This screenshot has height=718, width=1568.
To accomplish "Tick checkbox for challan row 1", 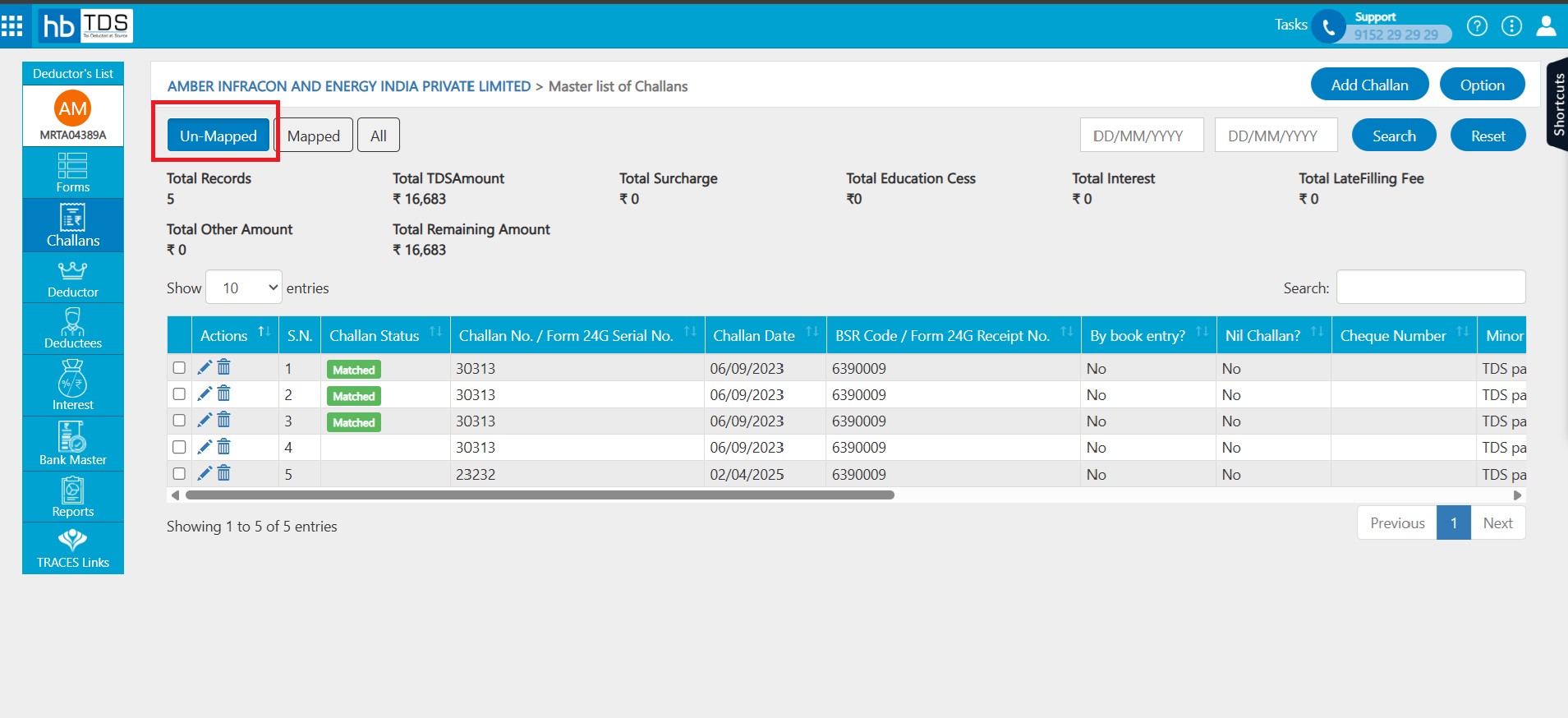I will tap(179, 367).
